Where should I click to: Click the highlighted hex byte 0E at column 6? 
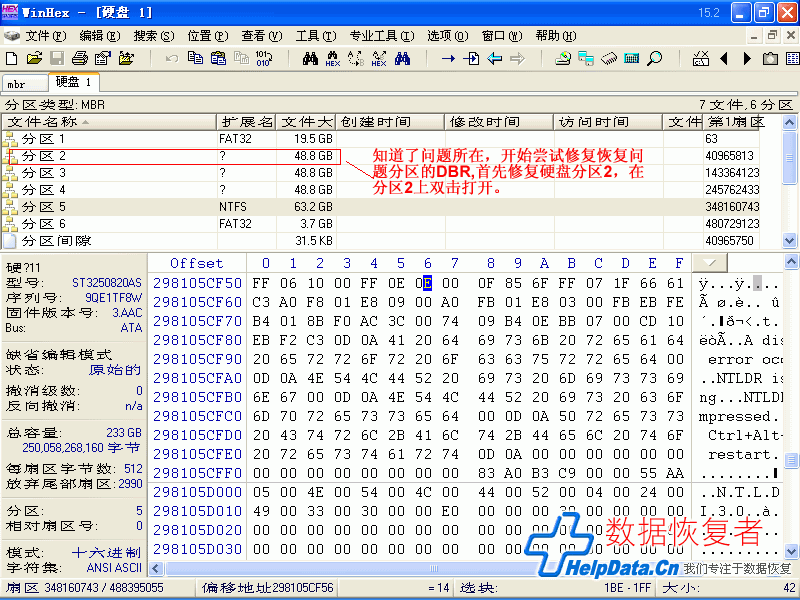pyautogui.click(x=423, y=283)
